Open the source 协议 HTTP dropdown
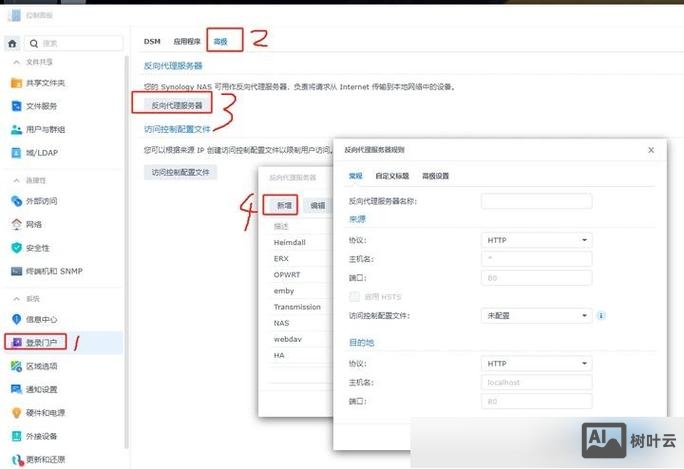This screenshot has height=469, width=684. point(537,240)
